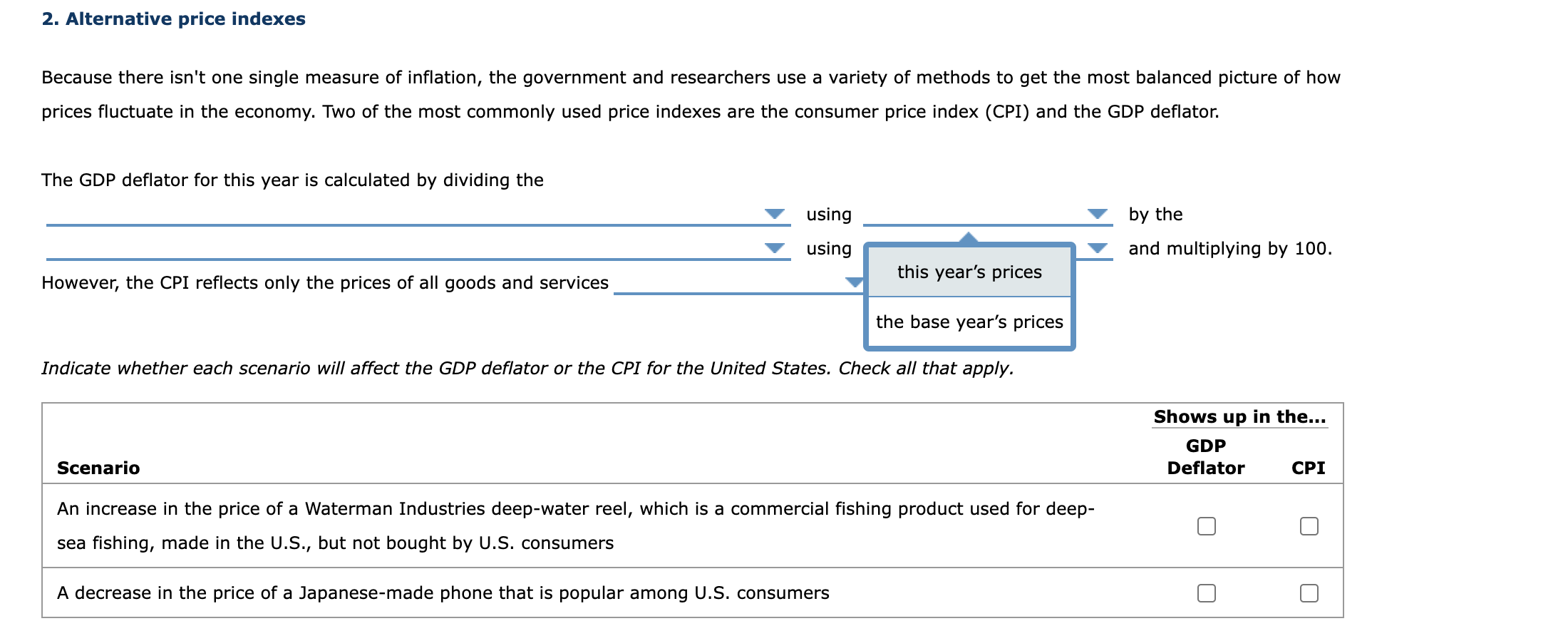
Task: Select 'this year's prices' from the open dropdown
Action: coord(969,272)
